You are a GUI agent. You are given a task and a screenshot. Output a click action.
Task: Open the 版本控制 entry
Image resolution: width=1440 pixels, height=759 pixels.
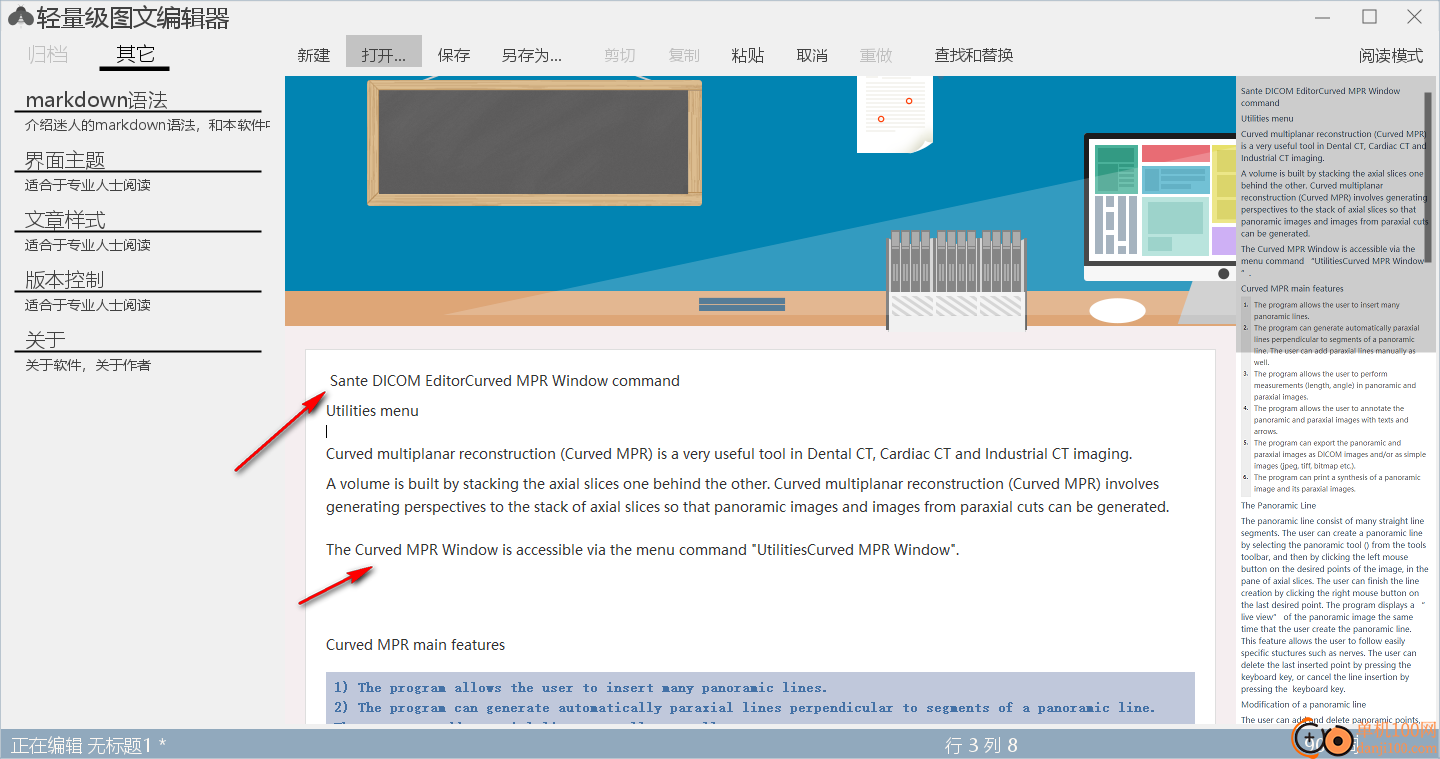(65, 280)
